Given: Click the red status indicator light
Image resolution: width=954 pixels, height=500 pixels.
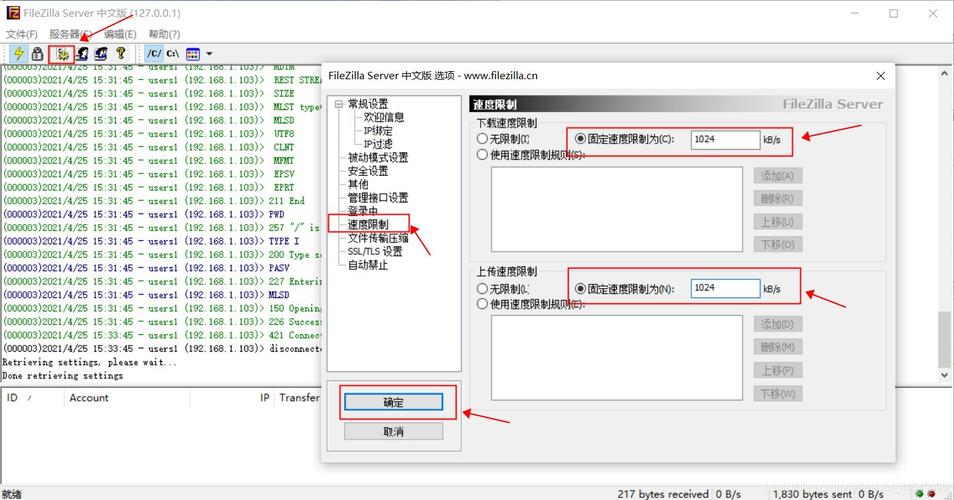Looking at the screenshot, I should click(x=931, y=494).
